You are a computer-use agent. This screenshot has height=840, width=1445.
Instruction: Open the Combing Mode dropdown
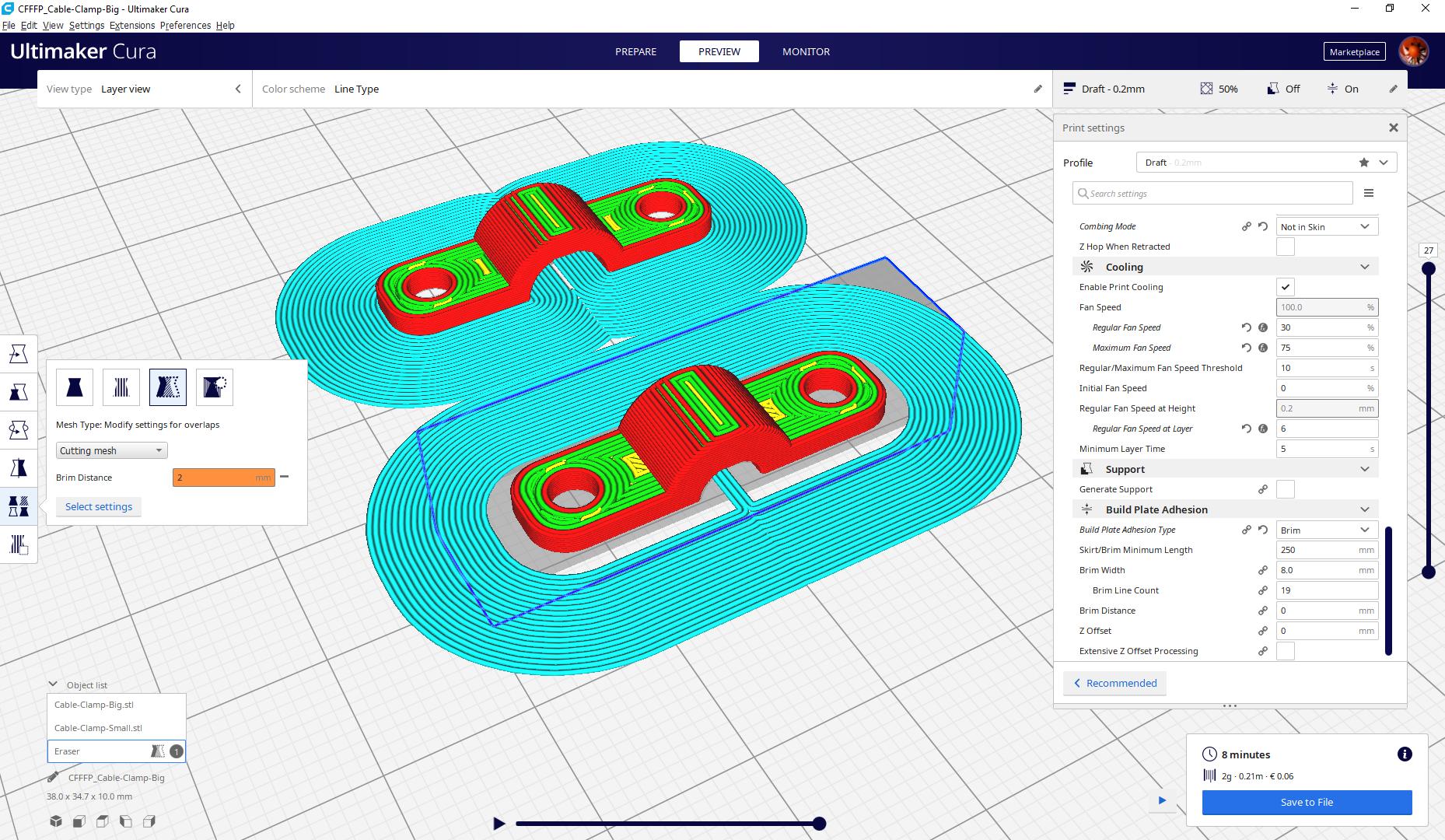[x=1327, y=226]
